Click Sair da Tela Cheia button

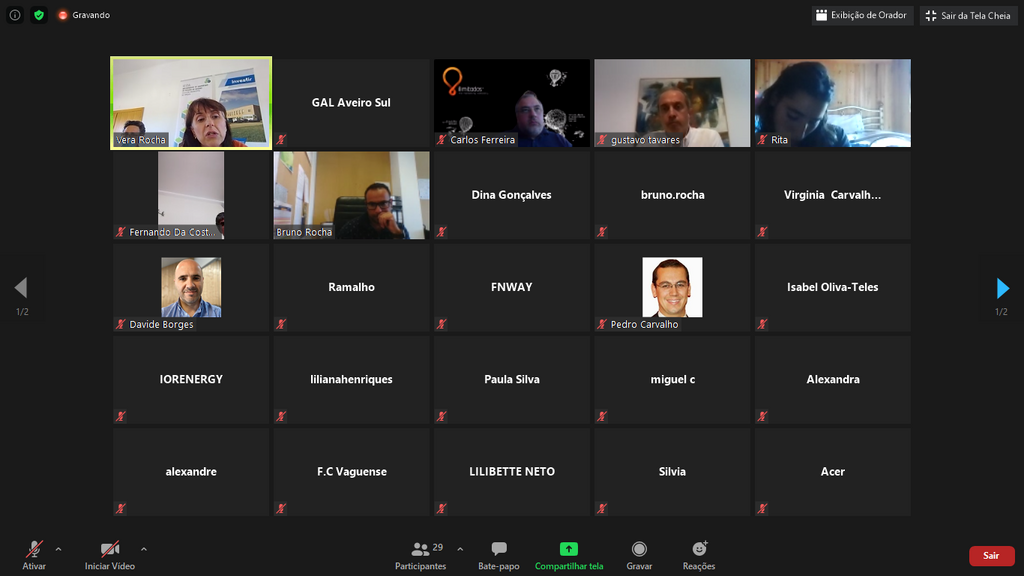[x=969, y=15]
